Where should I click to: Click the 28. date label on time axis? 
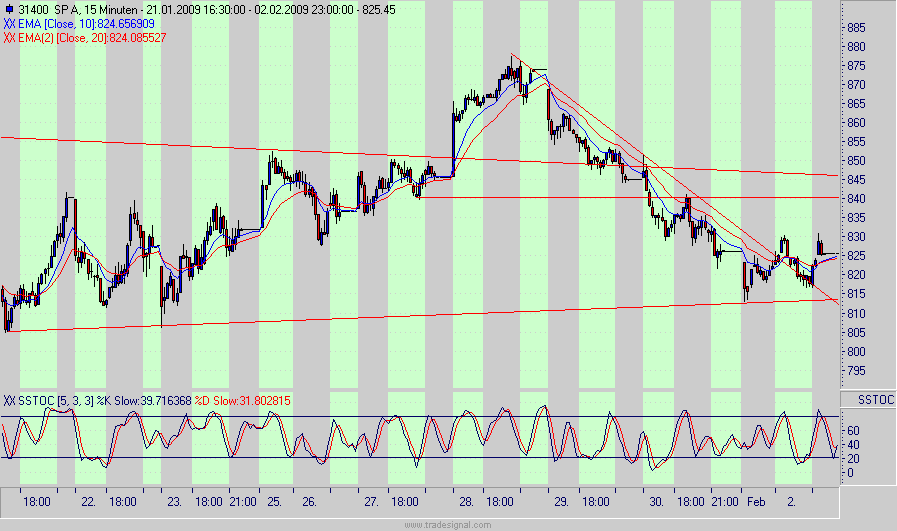[x=466, y=502]
